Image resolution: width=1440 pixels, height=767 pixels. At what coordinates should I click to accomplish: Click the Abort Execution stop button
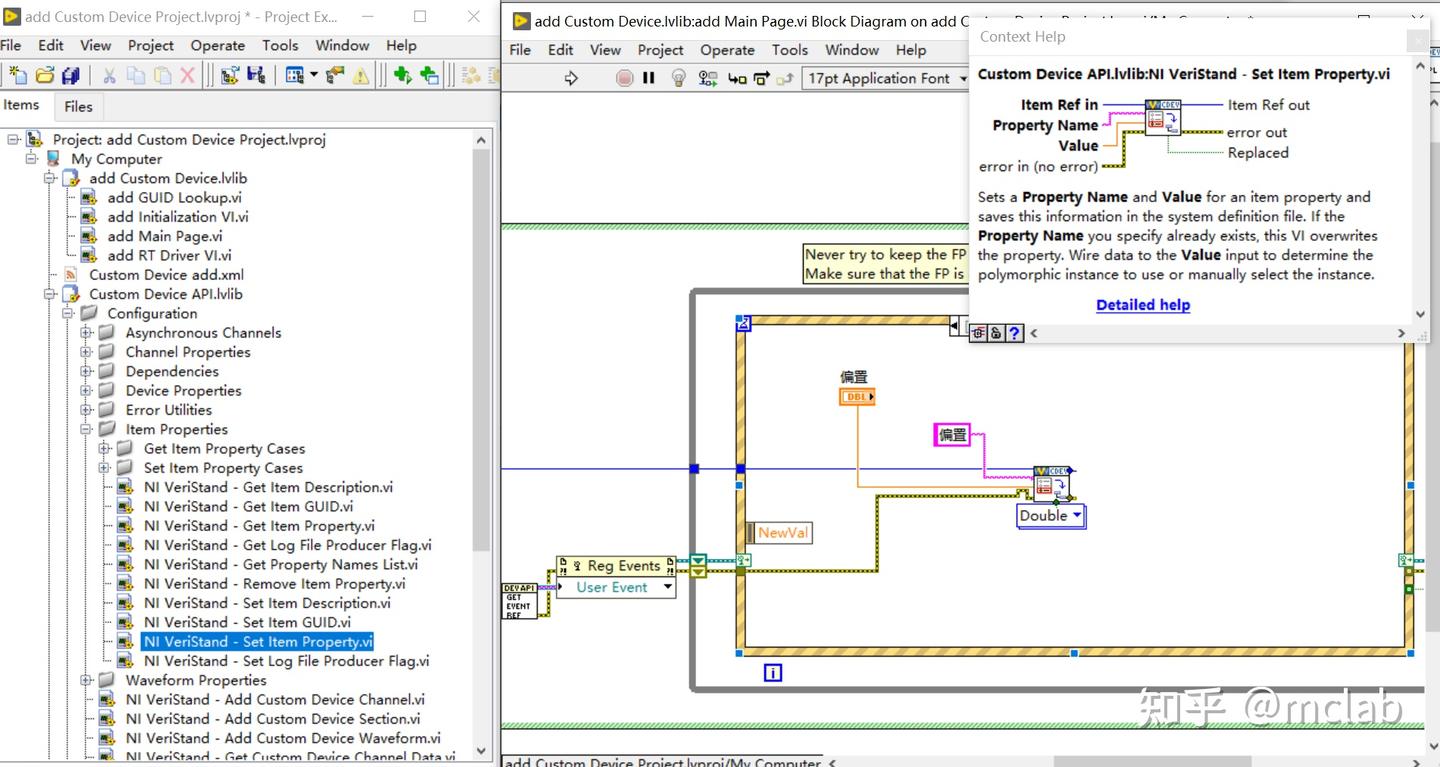tap(625, 78)
